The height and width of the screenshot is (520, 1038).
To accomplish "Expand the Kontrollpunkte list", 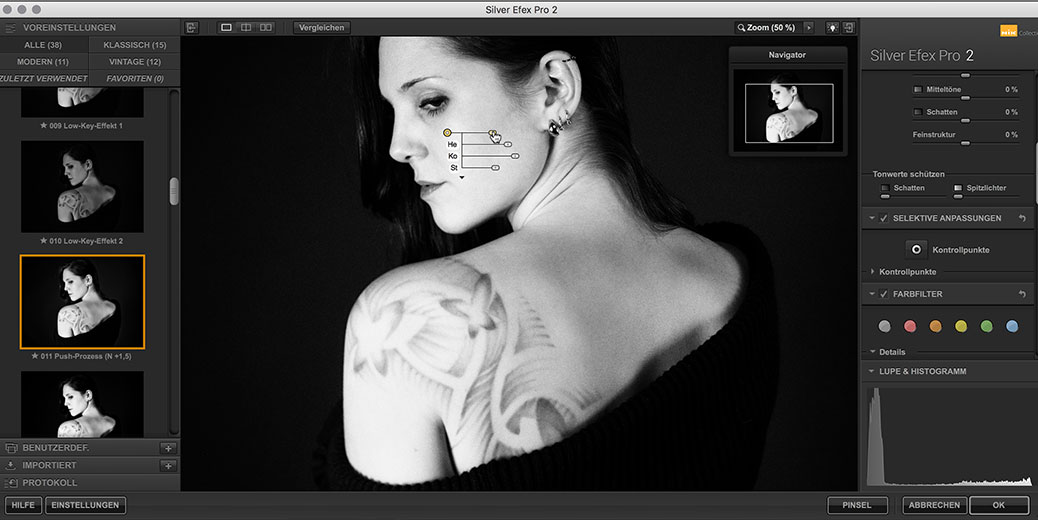I will point(873,272).
